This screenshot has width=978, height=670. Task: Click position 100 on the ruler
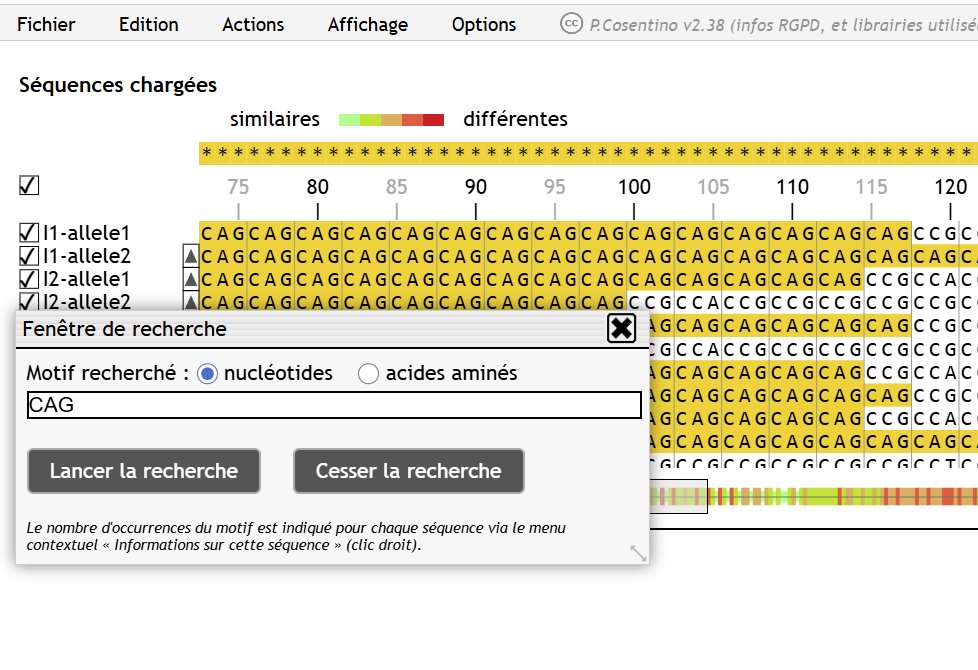point(634,187)
